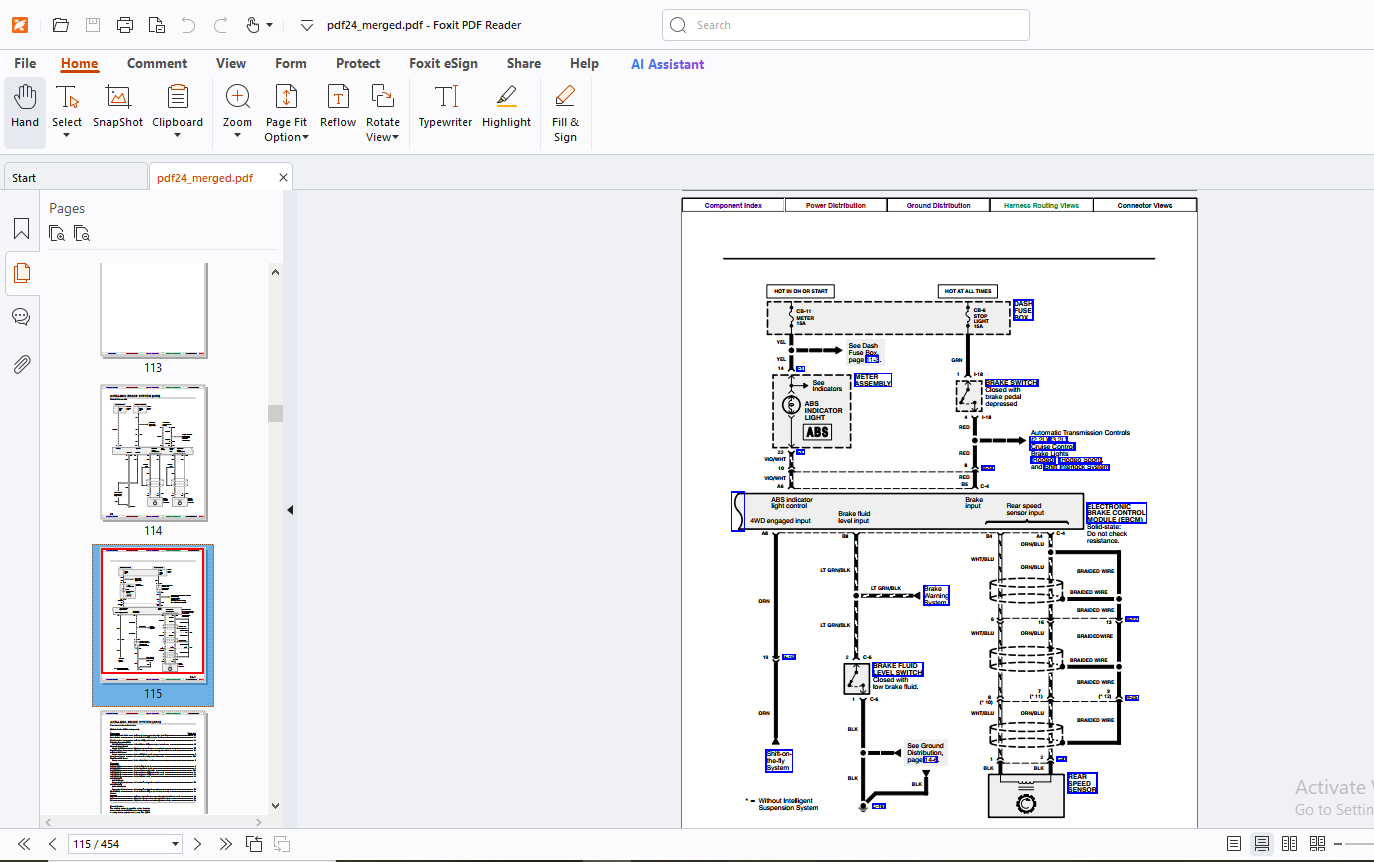
Task: Open Customize Quick Access Toolbar dropdown
Action: coord(307,25)
